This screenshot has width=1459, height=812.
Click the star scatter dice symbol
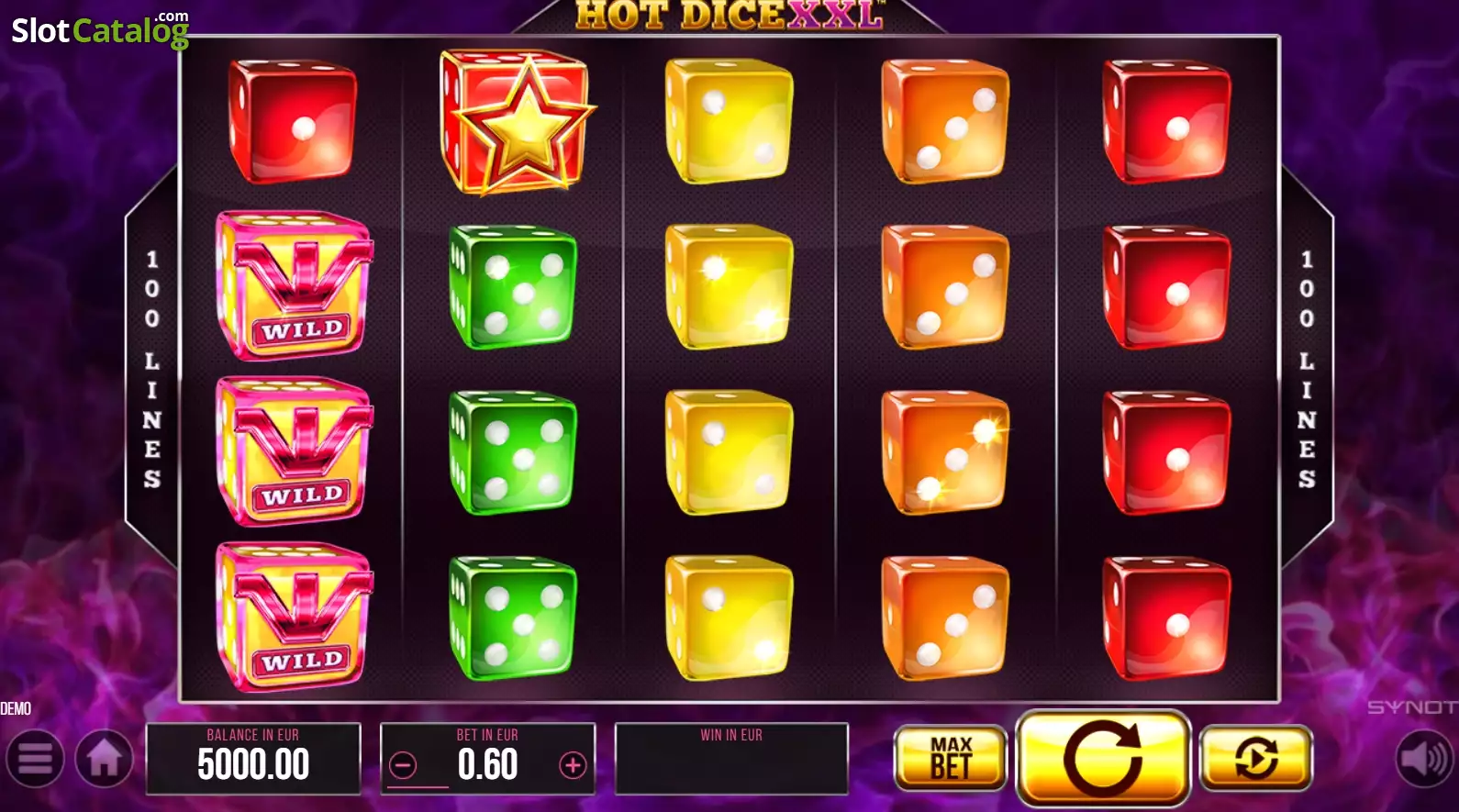517,121
